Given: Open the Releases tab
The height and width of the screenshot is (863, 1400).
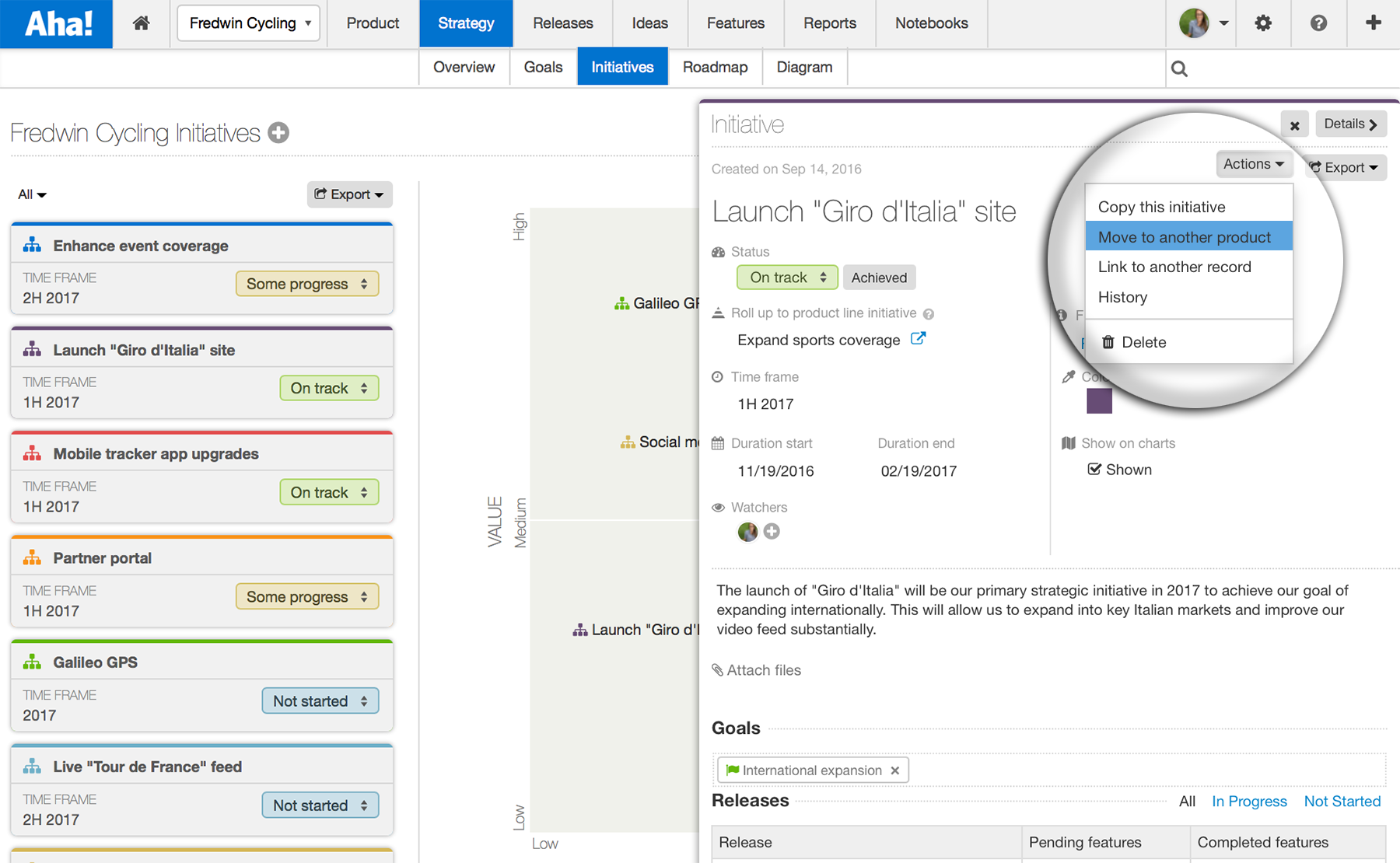Looking at the screenshot, I should (563, 23).
